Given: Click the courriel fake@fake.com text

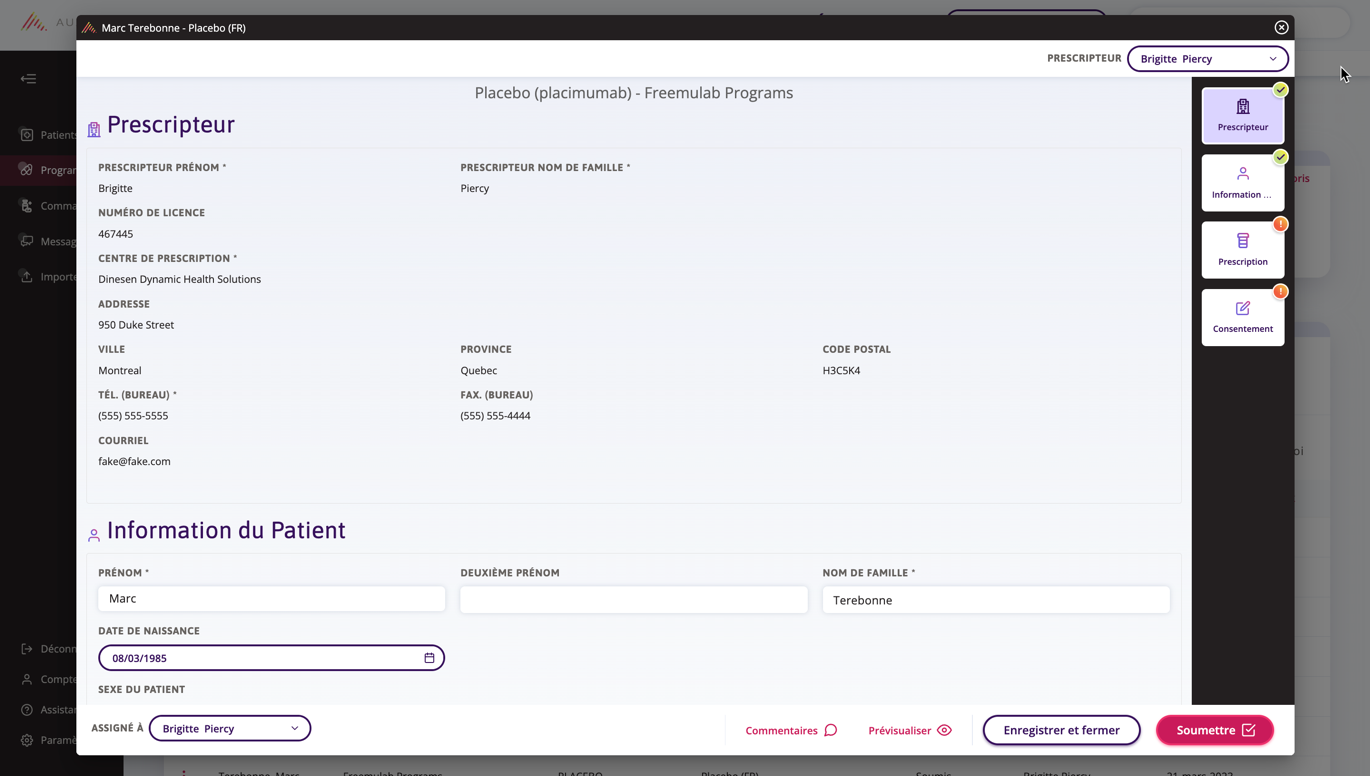Looking at the screenshot, I should point(134,462).
